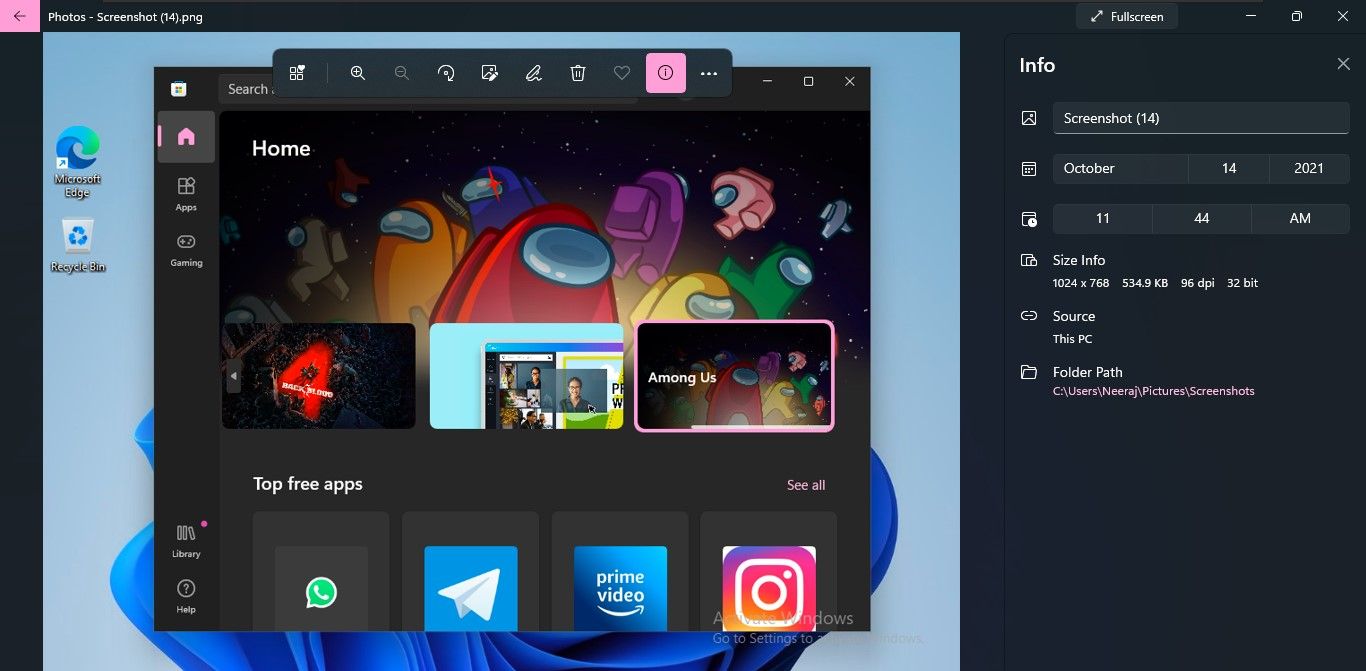Edit the file name field Screenshot (14)
Viewport: 1366px width, 671px height.
click(1201, 118)
